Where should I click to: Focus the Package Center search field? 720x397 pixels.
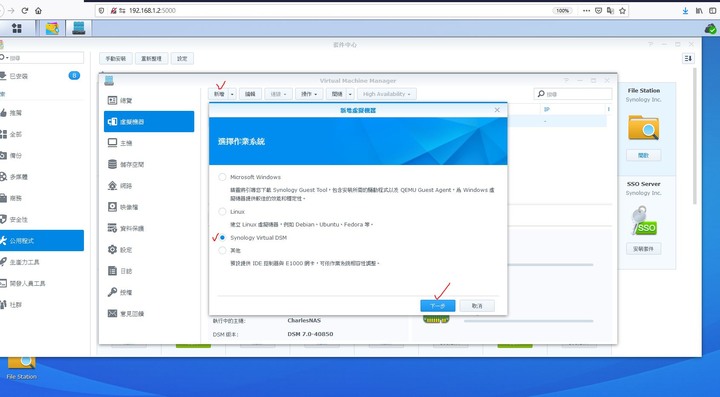42,58
